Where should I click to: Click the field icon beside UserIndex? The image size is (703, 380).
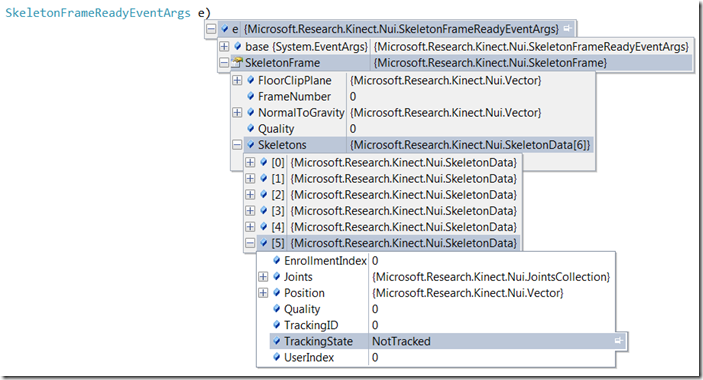coord(277,357)
